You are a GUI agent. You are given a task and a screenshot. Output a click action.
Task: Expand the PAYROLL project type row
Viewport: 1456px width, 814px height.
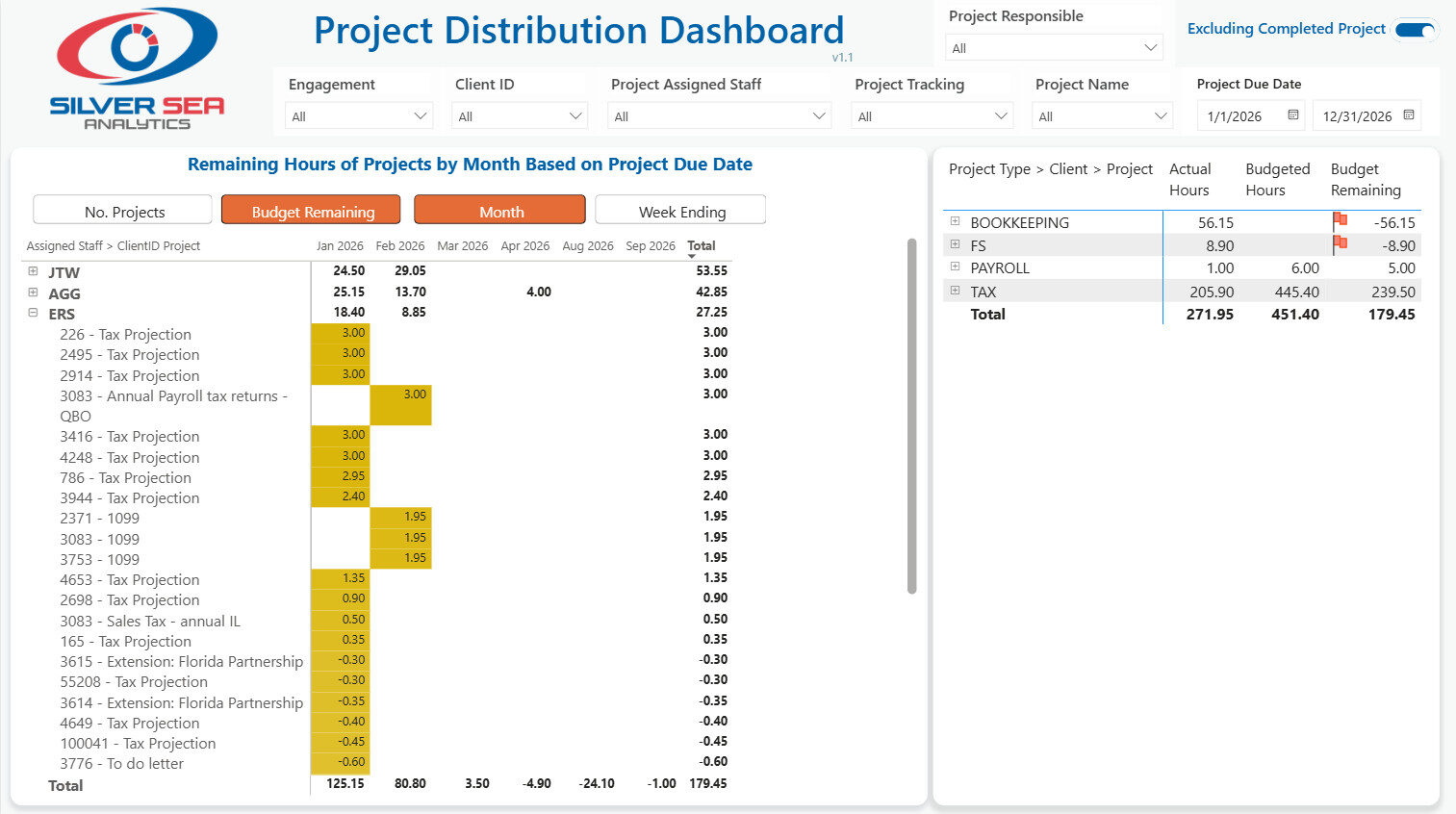pos(955,267)
